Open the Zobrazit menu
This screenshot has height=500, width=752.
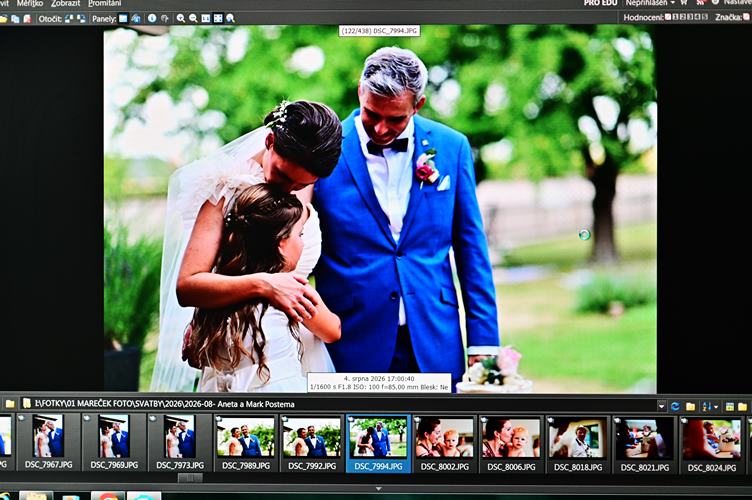(x=66, y=3)
